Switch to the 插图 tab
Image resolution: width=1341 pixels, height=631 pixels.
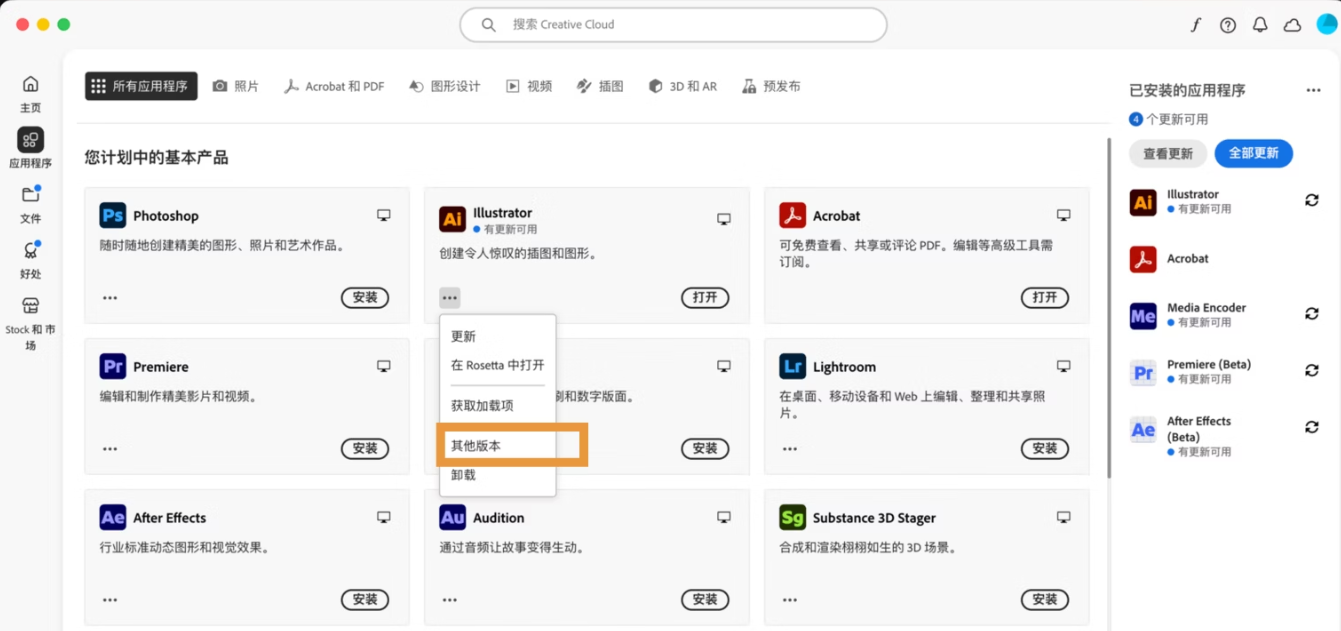[600, 87]
